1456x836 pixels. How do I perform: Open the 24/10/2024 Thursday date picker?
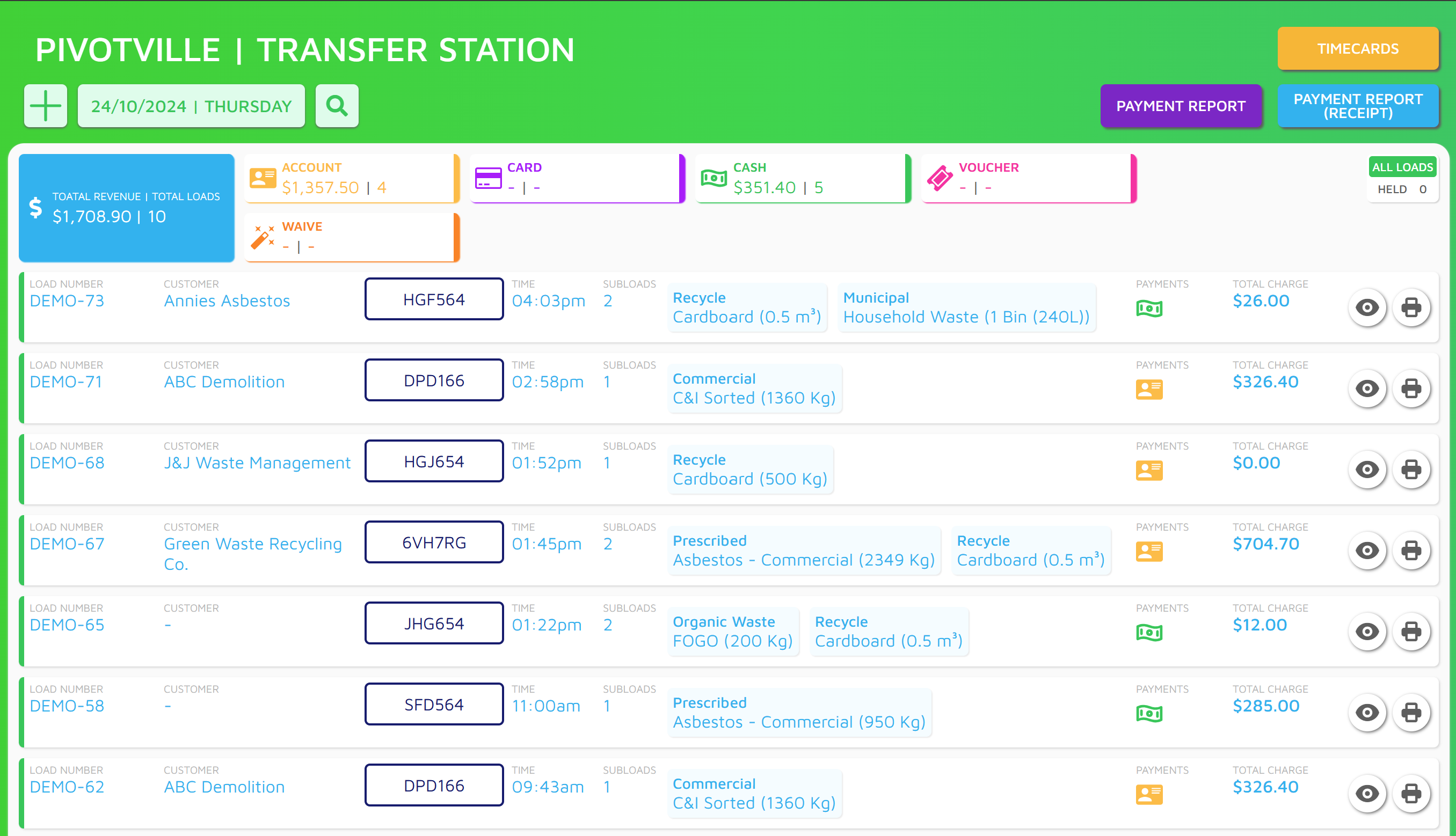pyautogui.click(x=191, y=106)
